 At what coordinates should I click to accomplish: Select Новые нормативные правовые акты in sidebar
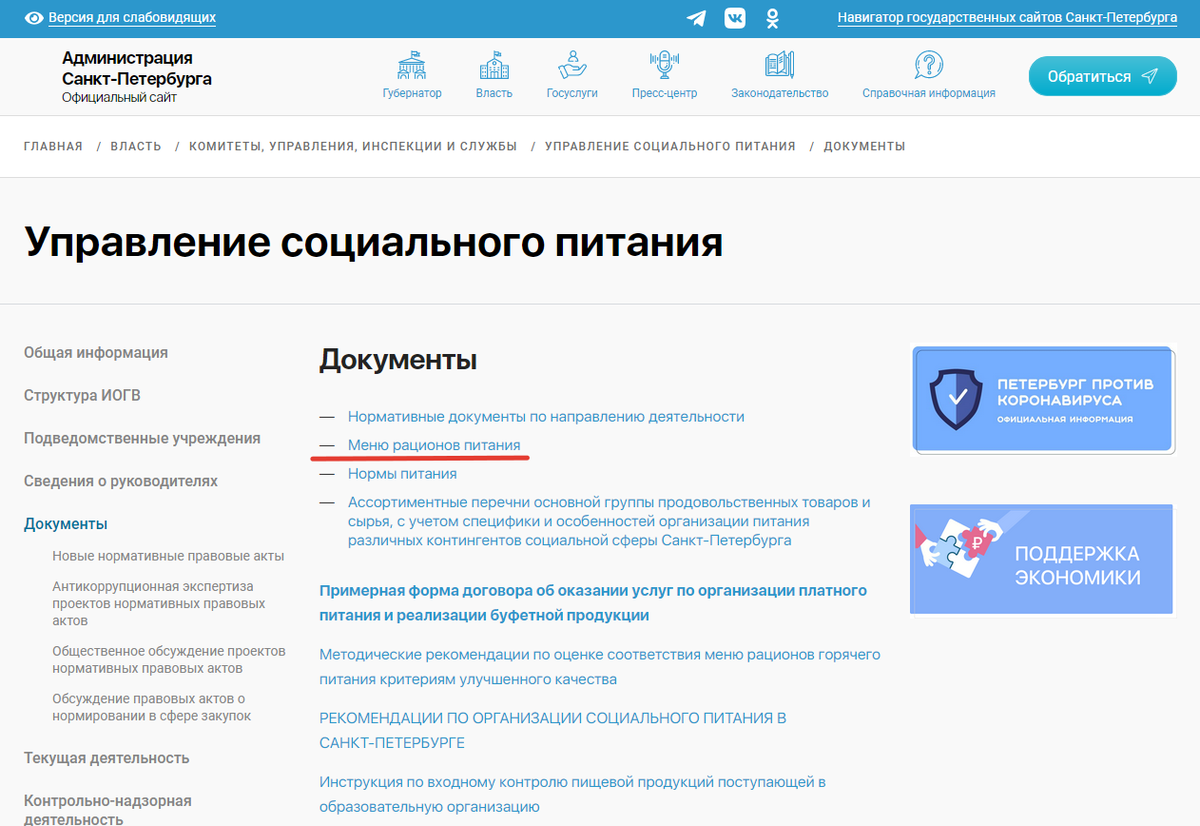coord(166,554)
